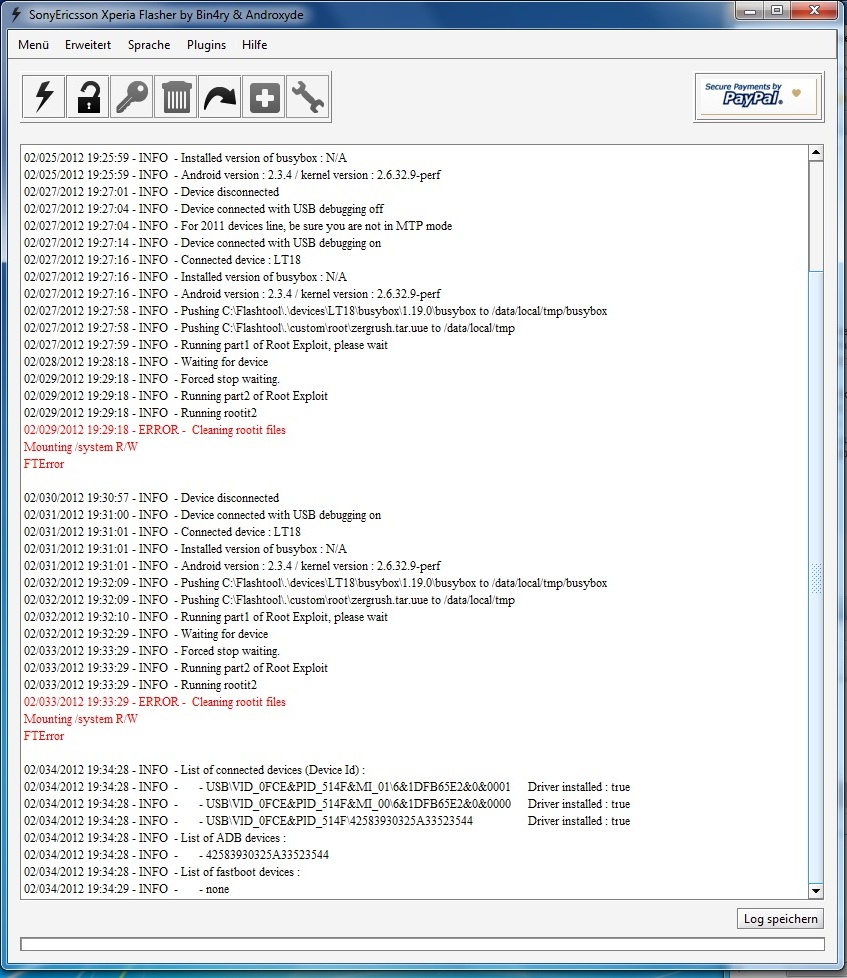Click the '- none' fastboot devices line
The image size is (847, 978).
(127, 889)
